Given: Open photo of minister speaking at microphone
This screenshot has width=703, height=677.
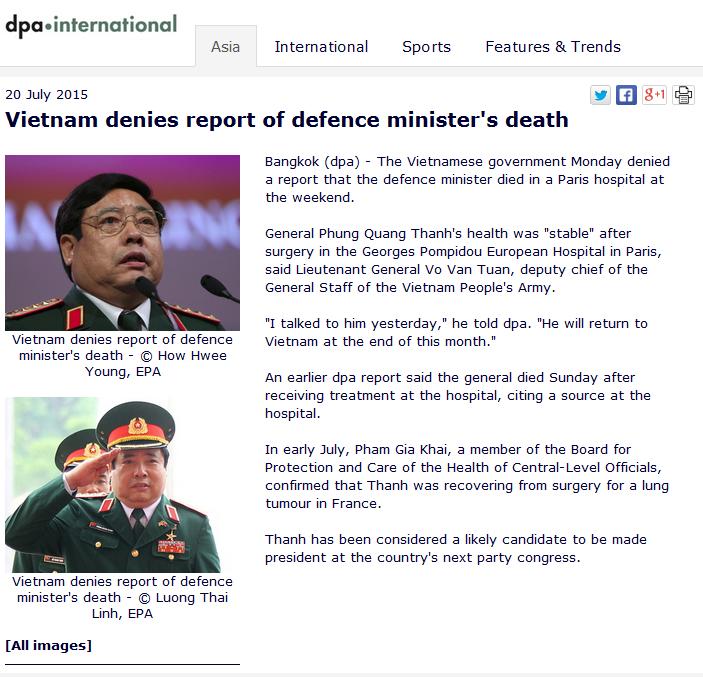Looking at the screenshot, I should click(122, 243).
